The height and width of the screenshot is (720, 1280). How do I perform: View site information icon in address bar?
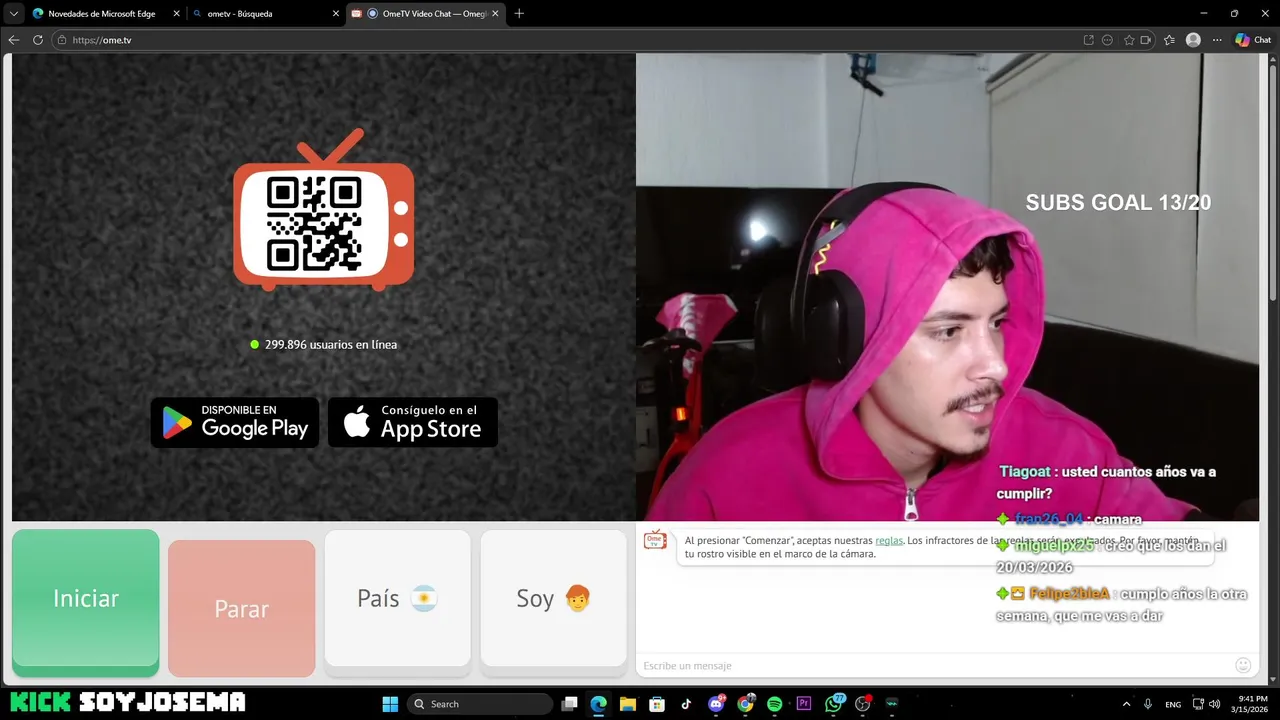62,40
